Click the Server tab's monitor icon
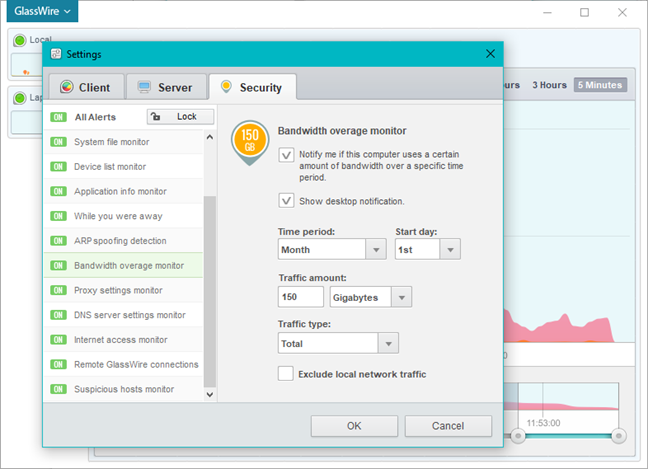Viewport: 648px width, 469px height. tap(144, 87)
